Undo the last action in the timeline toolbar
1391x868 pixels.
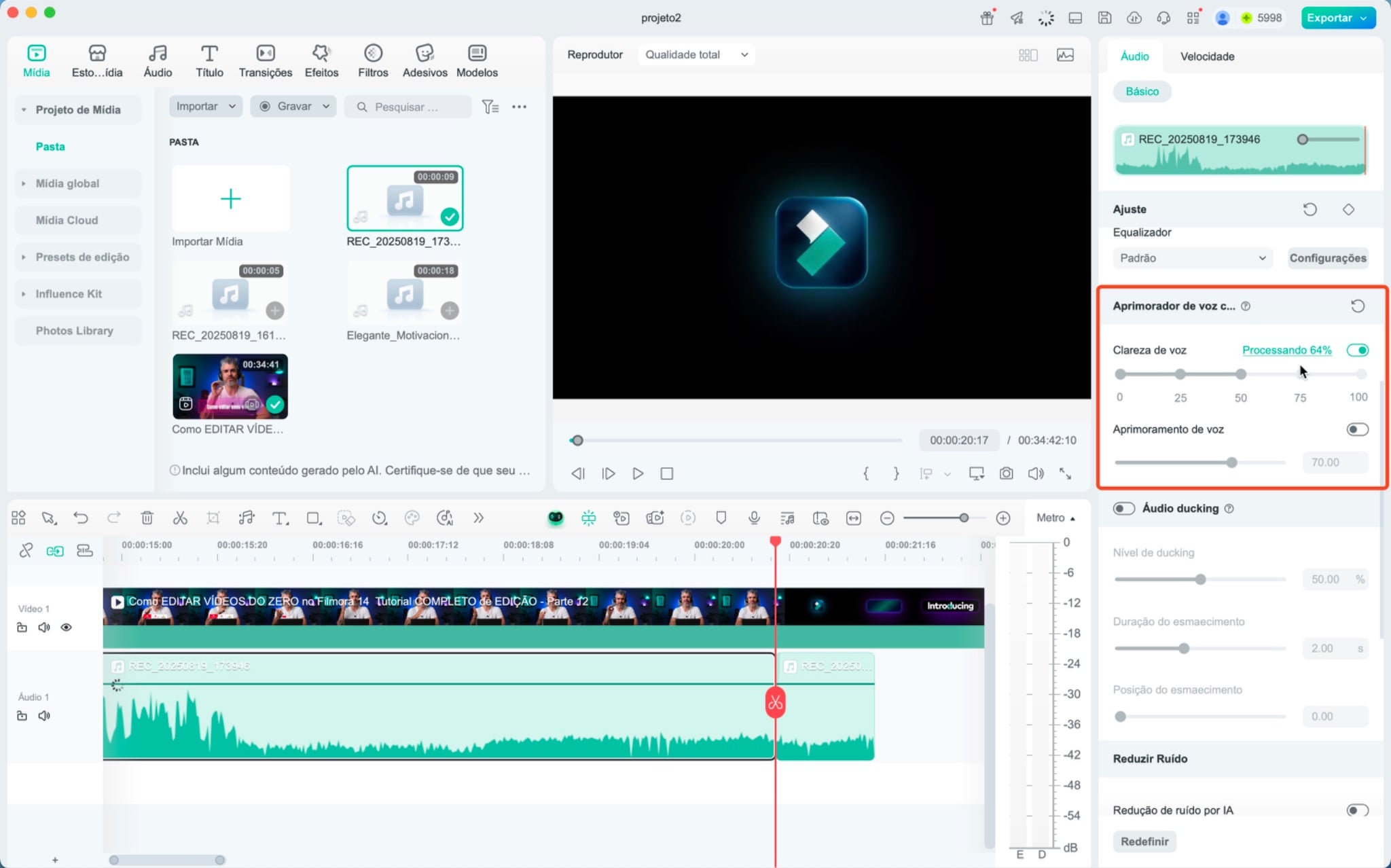[x=81, y=518]
